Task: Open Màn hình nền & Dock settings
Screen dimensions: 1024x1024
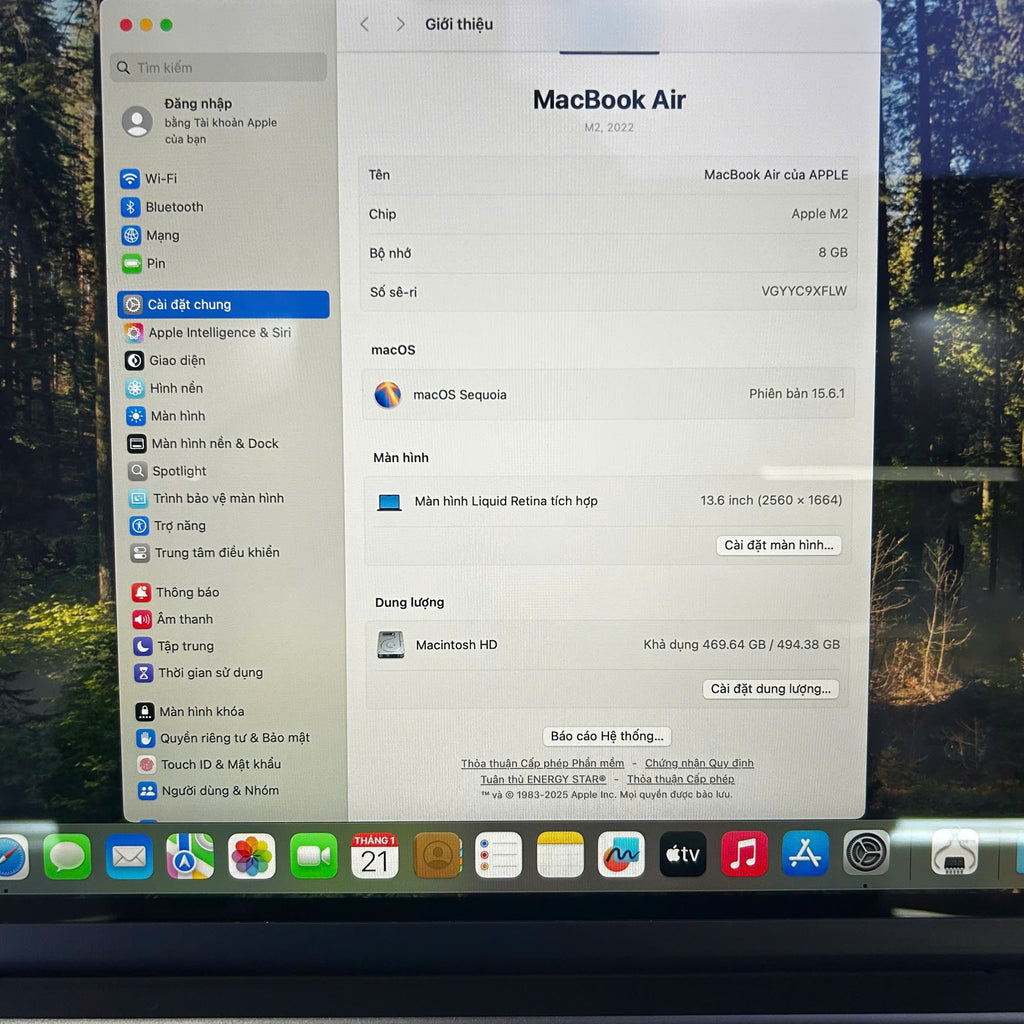Action: pos(214,443)
